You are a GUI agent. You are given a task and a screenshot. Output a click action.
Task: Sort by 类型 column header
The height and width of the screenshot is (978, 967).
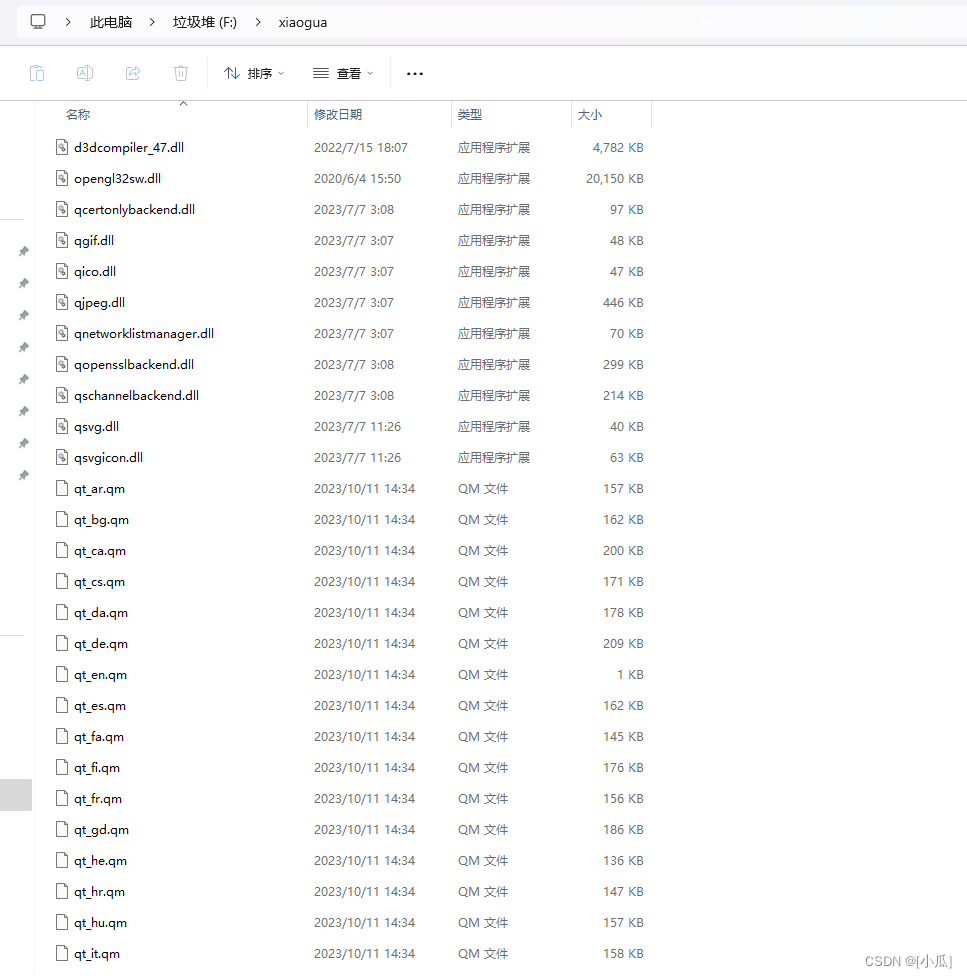(x=470, y=115)
